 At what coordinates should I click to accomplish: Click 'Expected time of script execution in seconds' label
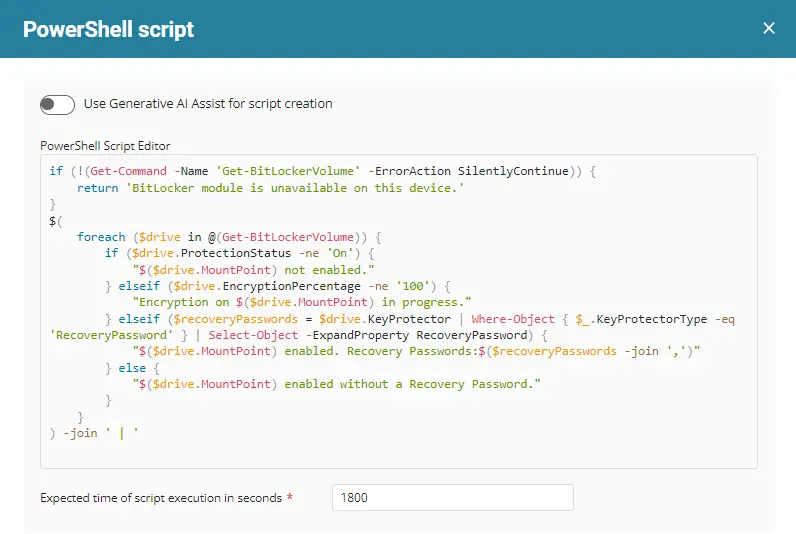pyautogui.click(x=161, y=498)
